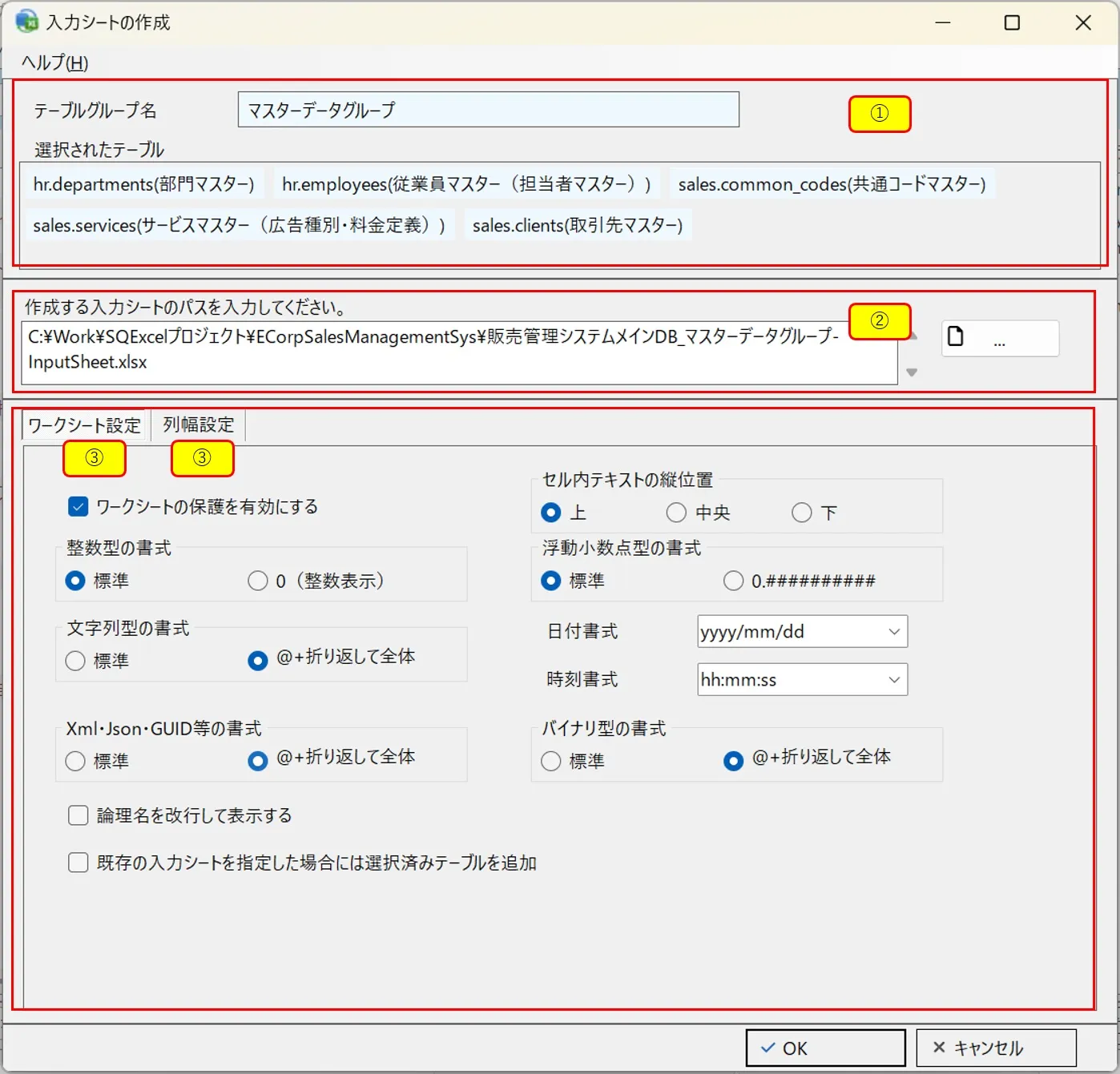Minimize the 入力シートの作成 window
This screenshot has height=1074, width=1120.
943,22
